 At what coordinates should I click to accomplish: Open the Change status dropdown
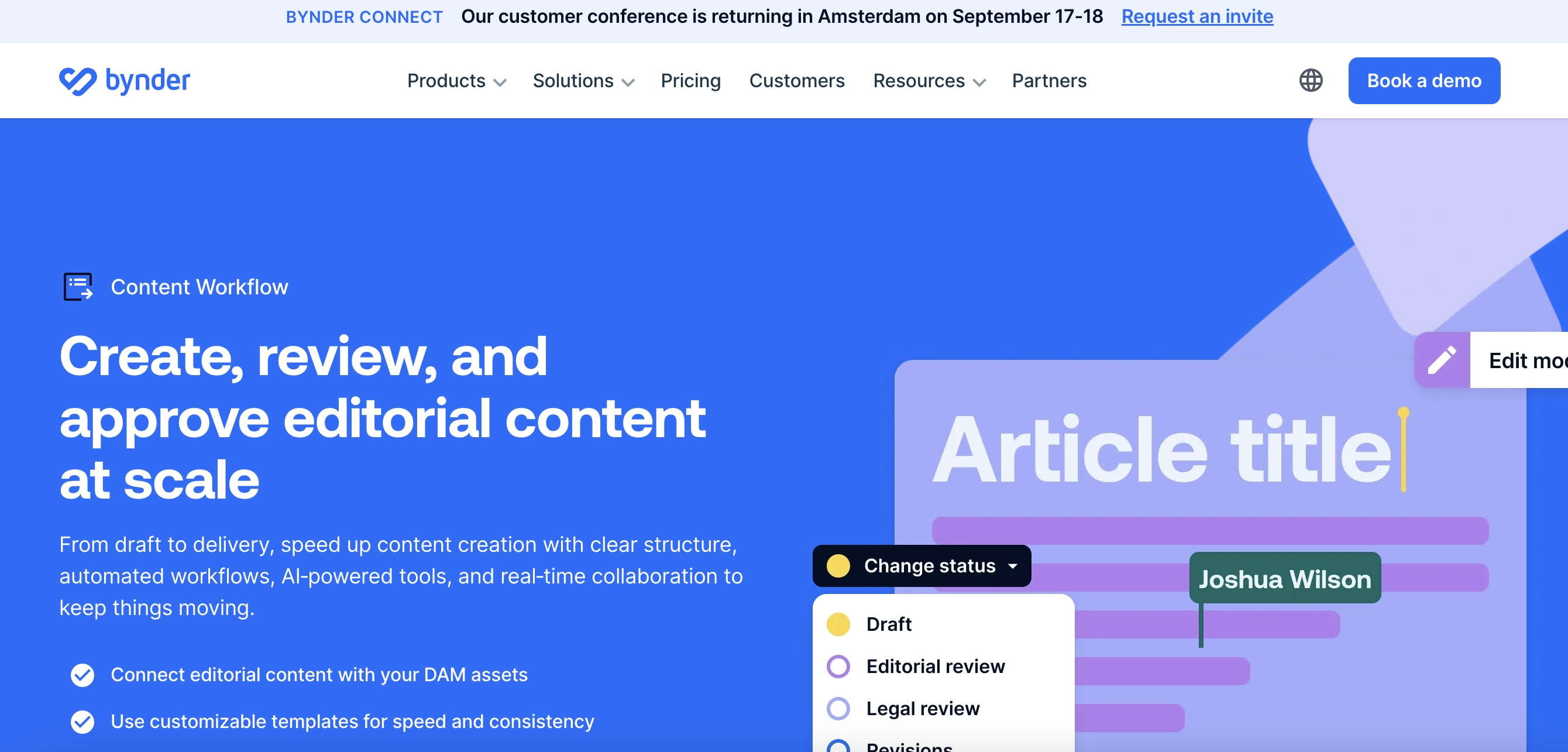[921, 566]
